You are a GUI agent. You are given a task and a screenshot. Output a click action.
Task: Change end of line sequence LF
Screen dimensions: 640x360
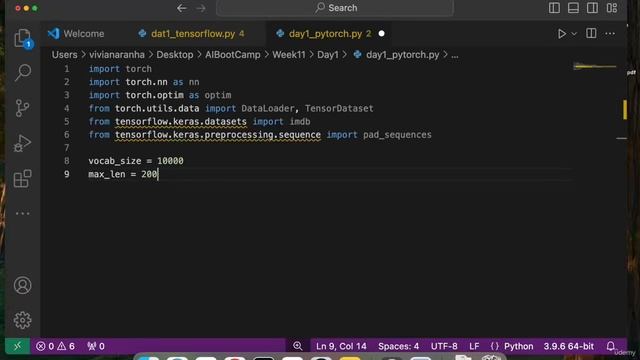click(x=474, y=347)
